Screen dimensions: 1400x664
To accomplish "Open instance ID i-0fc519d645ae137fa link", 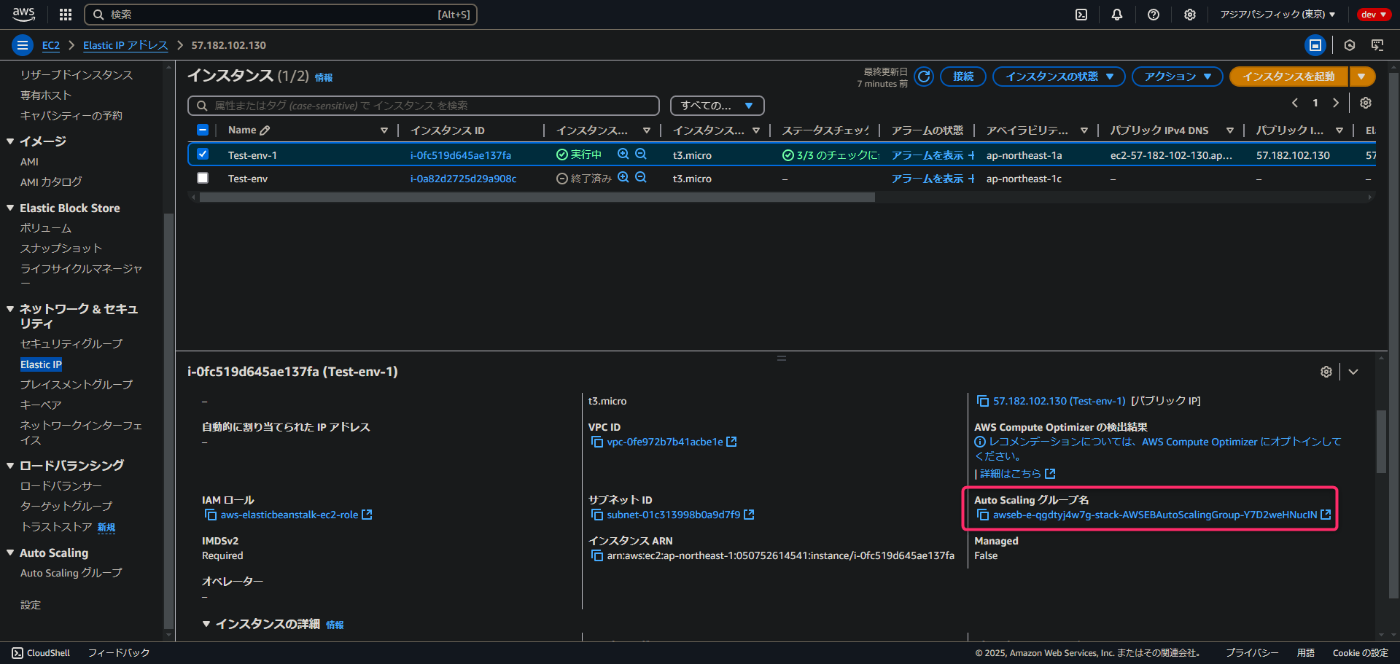I will (x=460, y=155).
